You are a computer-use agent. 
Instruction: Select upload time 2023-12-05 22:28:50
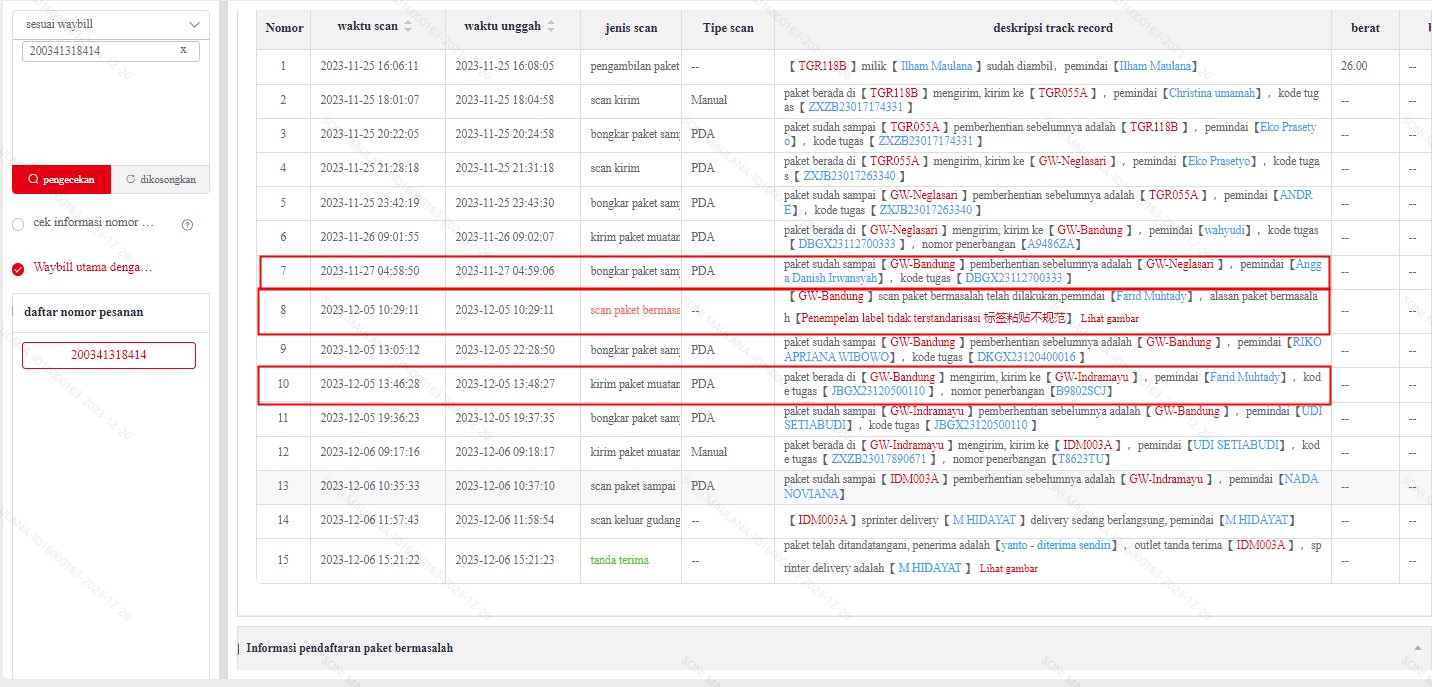click(504, 350)
